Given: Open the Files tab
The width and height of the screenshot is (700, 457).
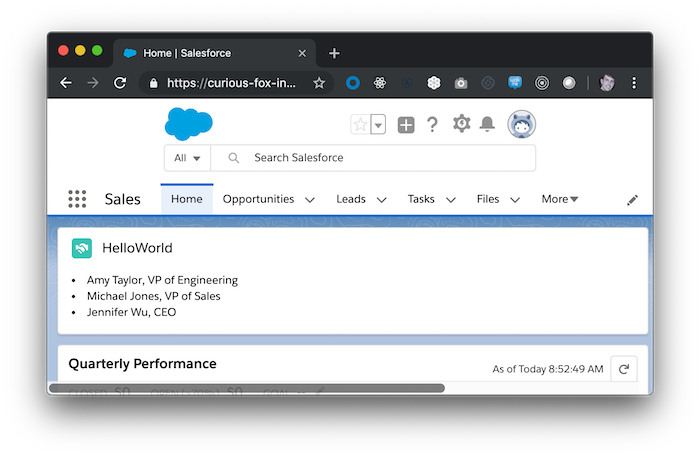Looking at the screenshot, I should pos(488,199).
